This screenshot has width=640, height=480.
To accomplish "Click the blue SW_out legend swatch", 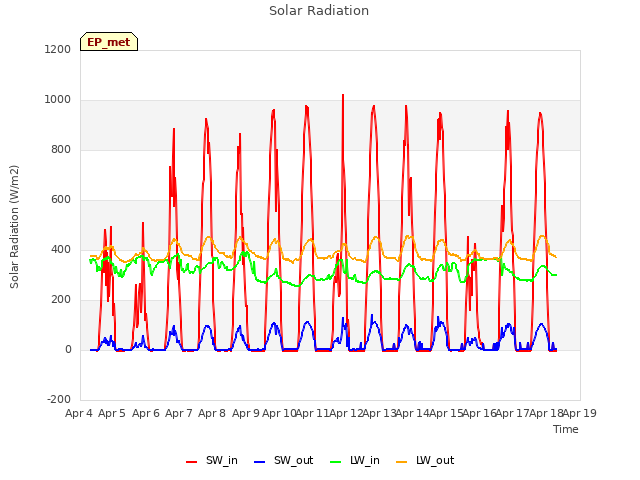I will [x=260, y=462].
